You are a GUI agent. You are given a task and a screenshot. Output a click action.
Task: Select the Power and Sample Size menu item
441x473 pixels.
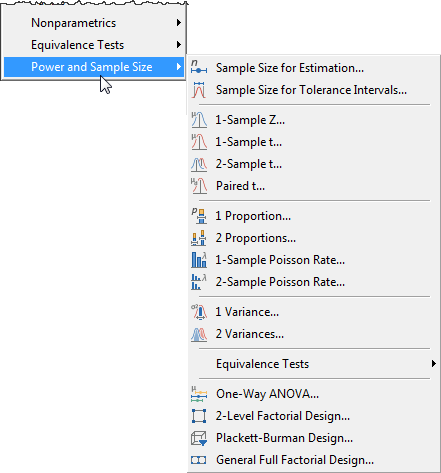pyautogui.click(x=94, y=67)
